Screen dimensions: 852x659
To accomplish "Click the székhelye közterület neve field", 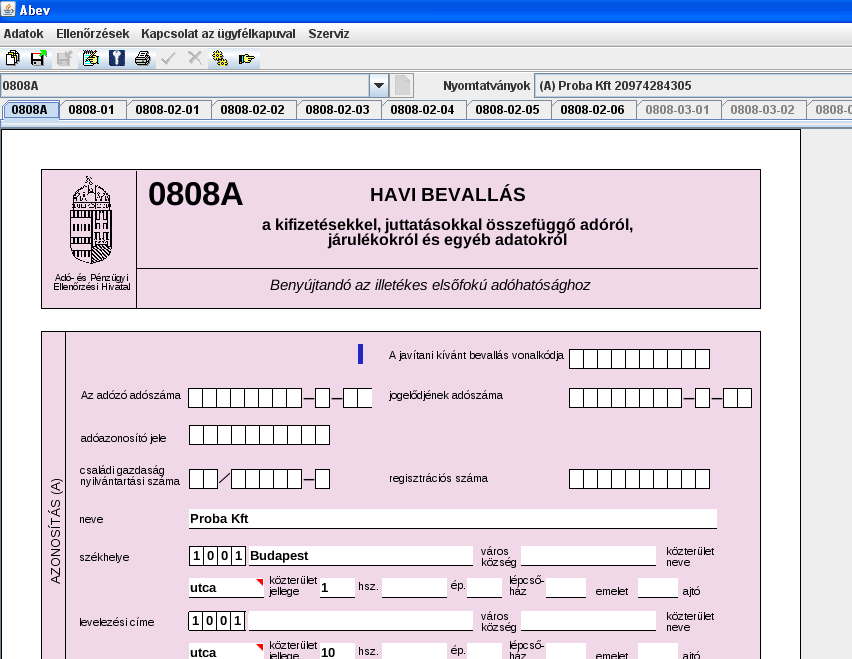I will point(588,556).
